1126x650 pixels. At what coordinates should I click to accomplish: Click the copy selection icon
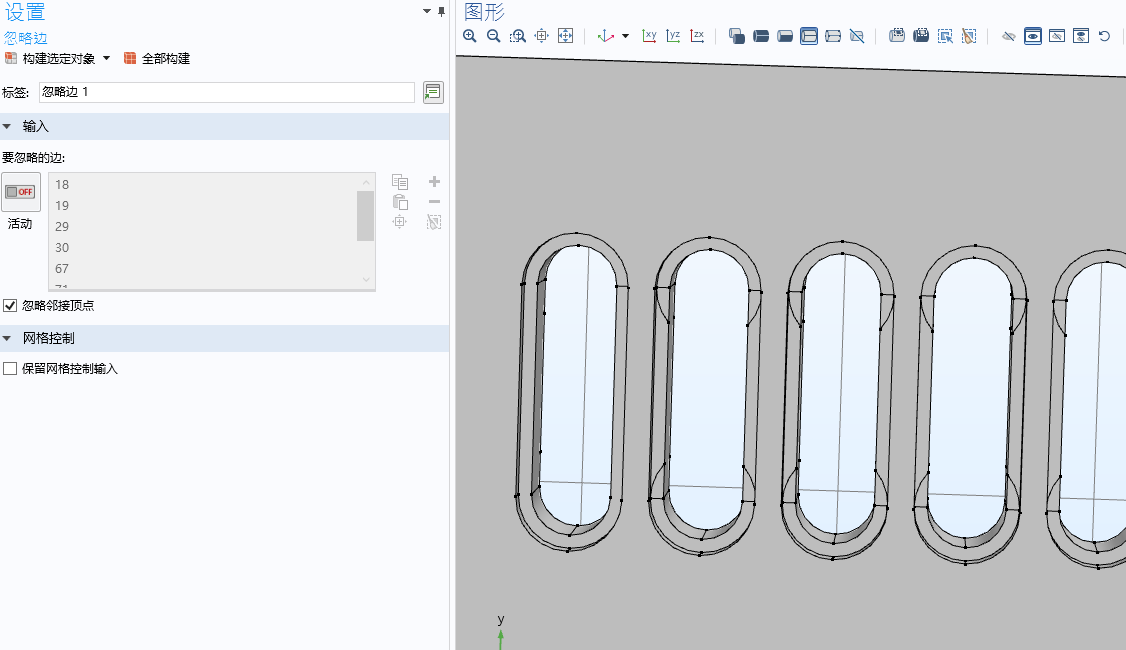400,182
